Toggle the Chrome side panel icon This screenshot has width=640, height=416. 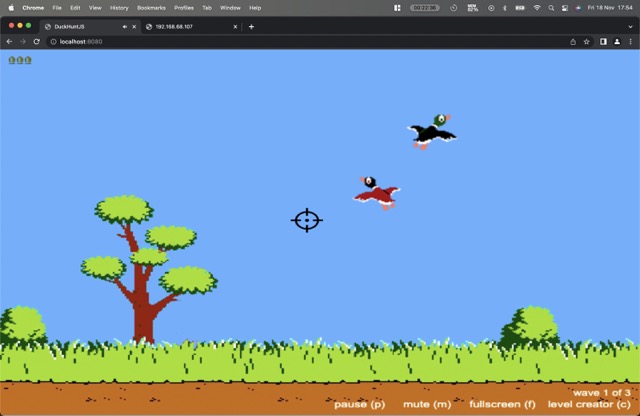(603, 42)
